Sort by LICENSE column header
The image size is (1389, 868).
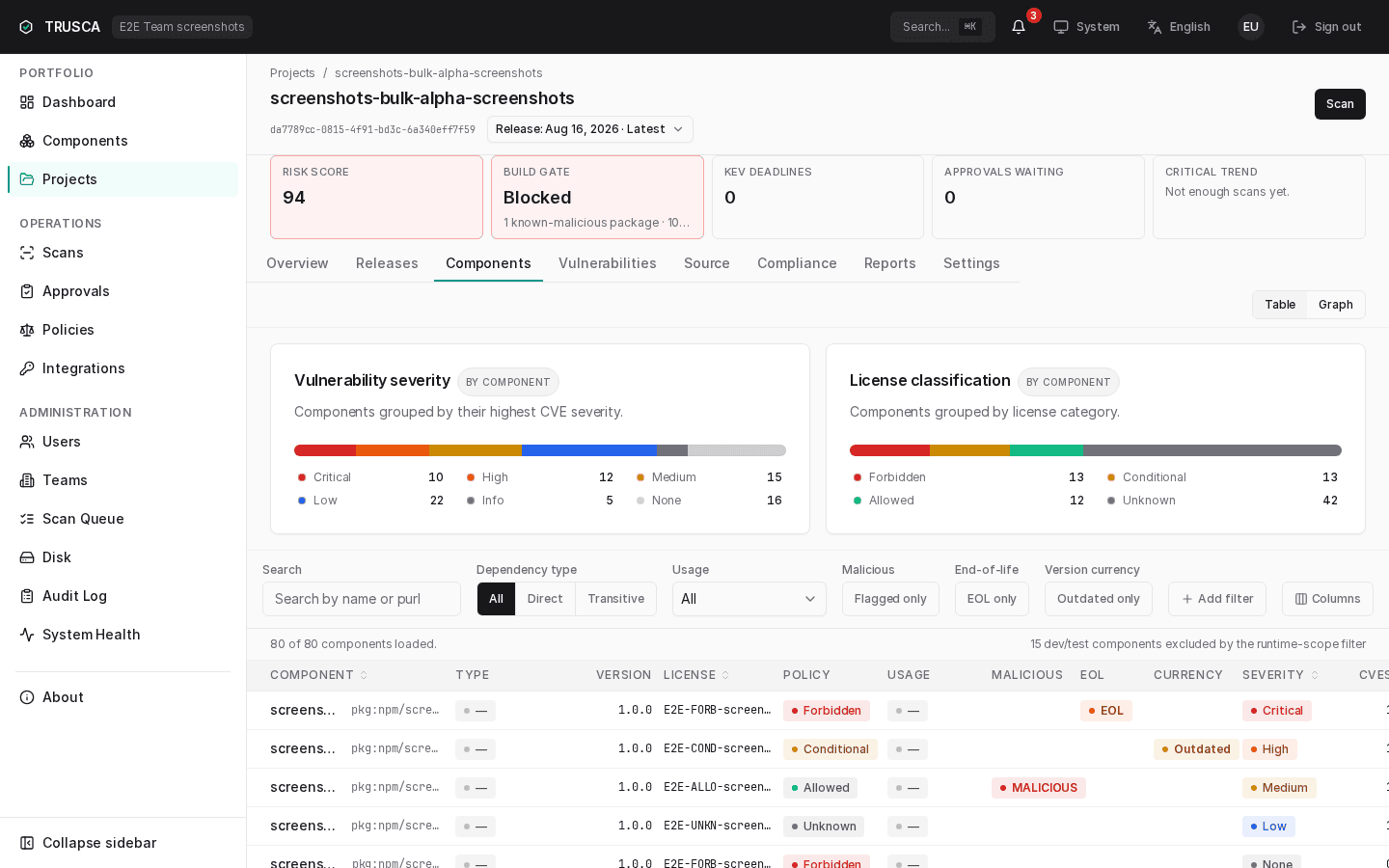[x=696, y=675]
